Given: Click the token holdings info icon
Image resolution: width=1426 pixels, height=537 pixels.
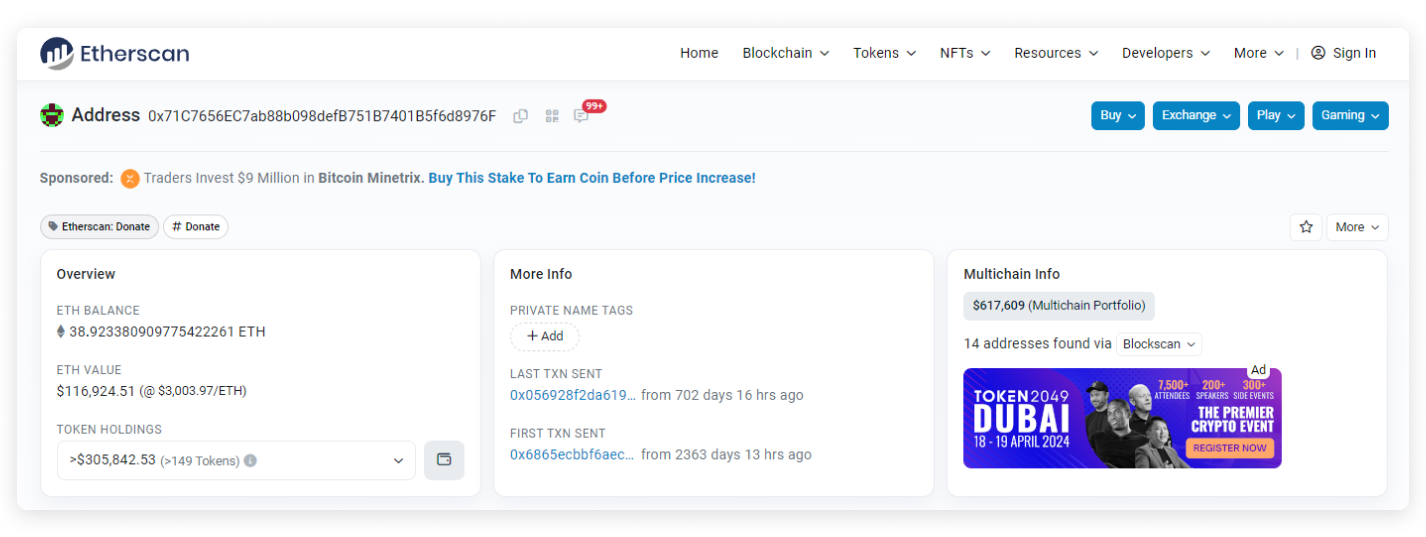Looking at the screenshot, I should [250, 461].
